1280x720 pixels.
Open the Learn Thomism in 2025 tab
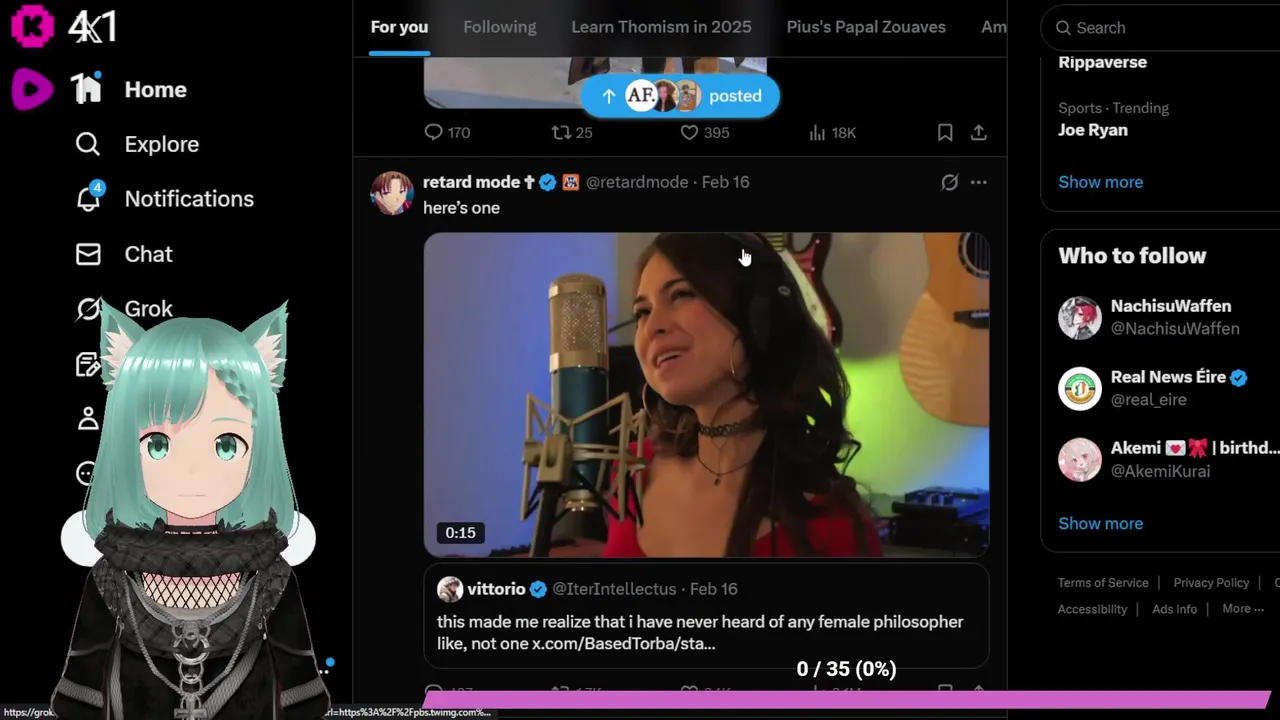661,27
